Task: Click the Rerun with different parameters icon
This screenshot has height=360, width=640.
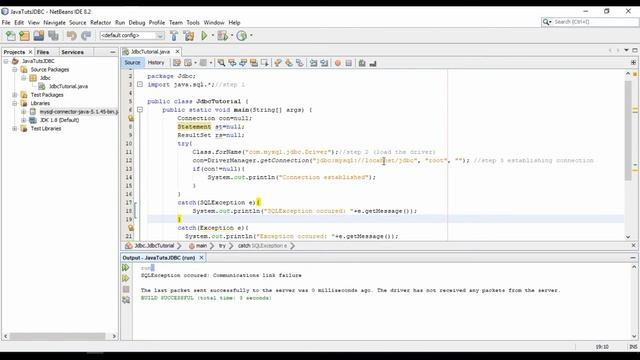Action: pyautogui.click(x=126, y=278)
